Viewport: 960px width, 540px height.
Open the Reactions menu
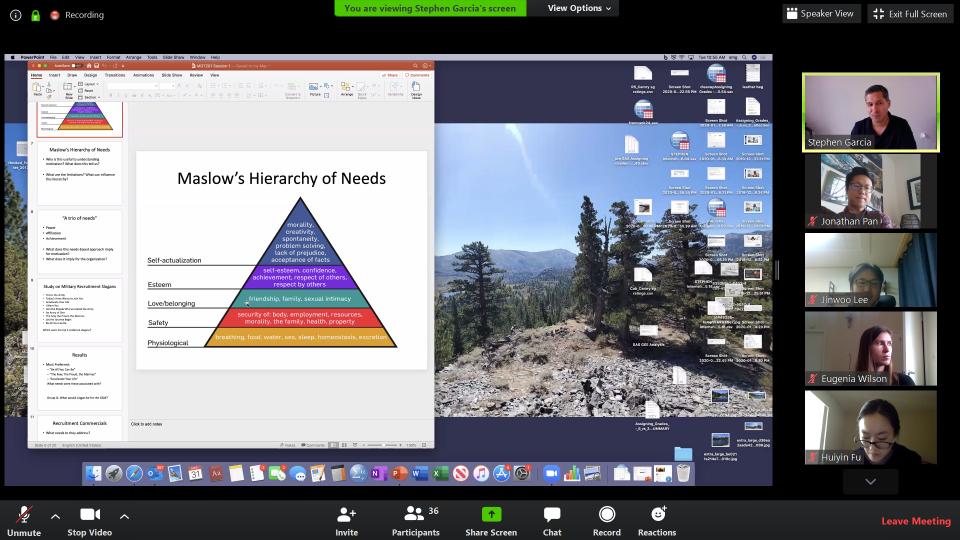[657, 515]
